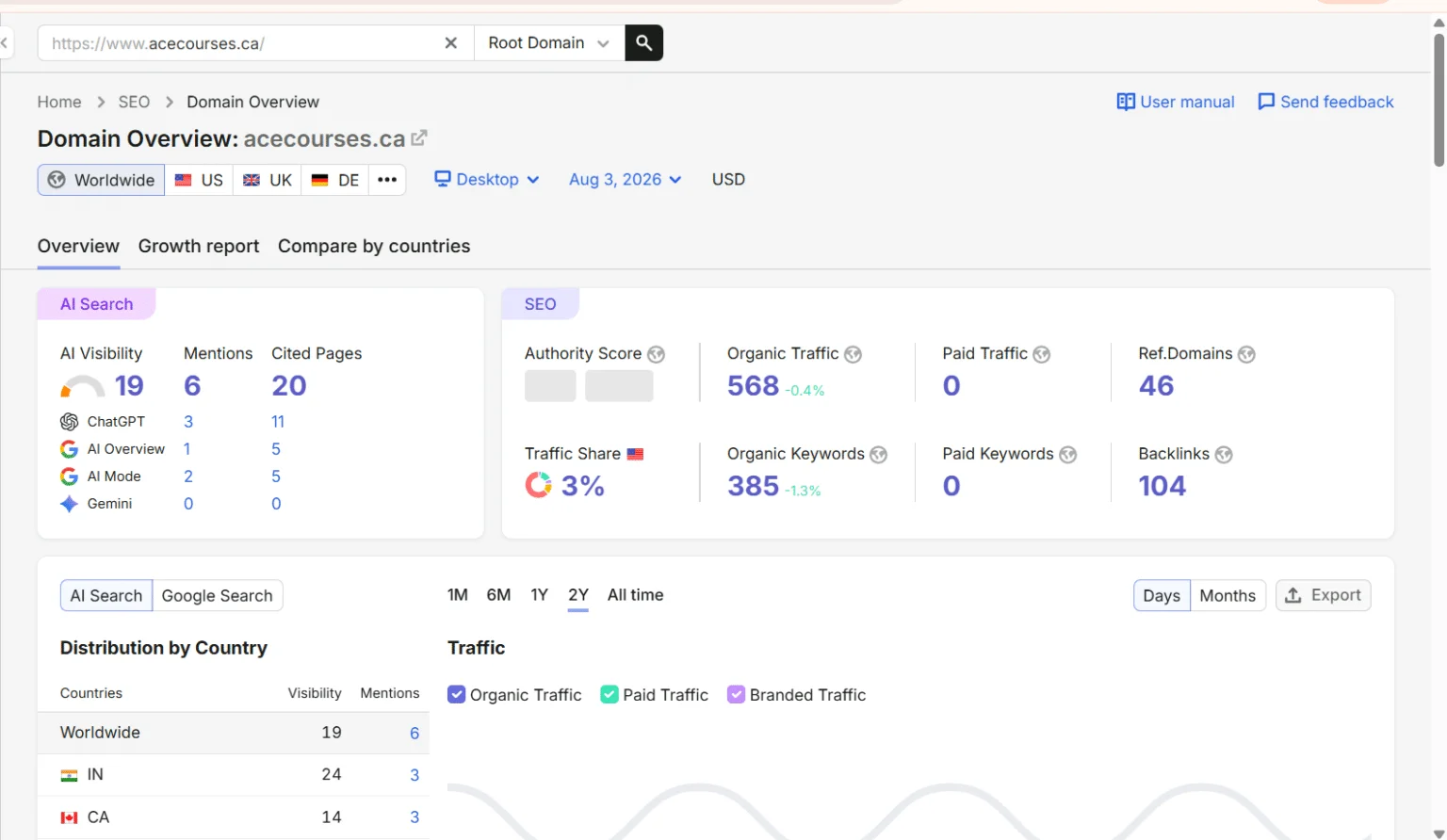The height and width of the screenshot is (840, 1447).
Task: Click the Authority Score globe icon
Action: 657,354
